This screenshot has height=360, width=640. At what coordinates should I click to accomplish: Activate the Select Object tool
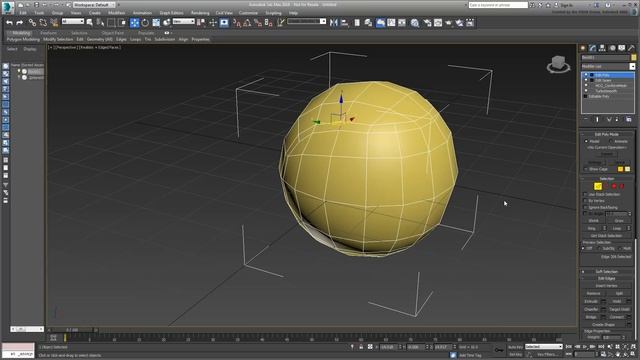point(90,22)
